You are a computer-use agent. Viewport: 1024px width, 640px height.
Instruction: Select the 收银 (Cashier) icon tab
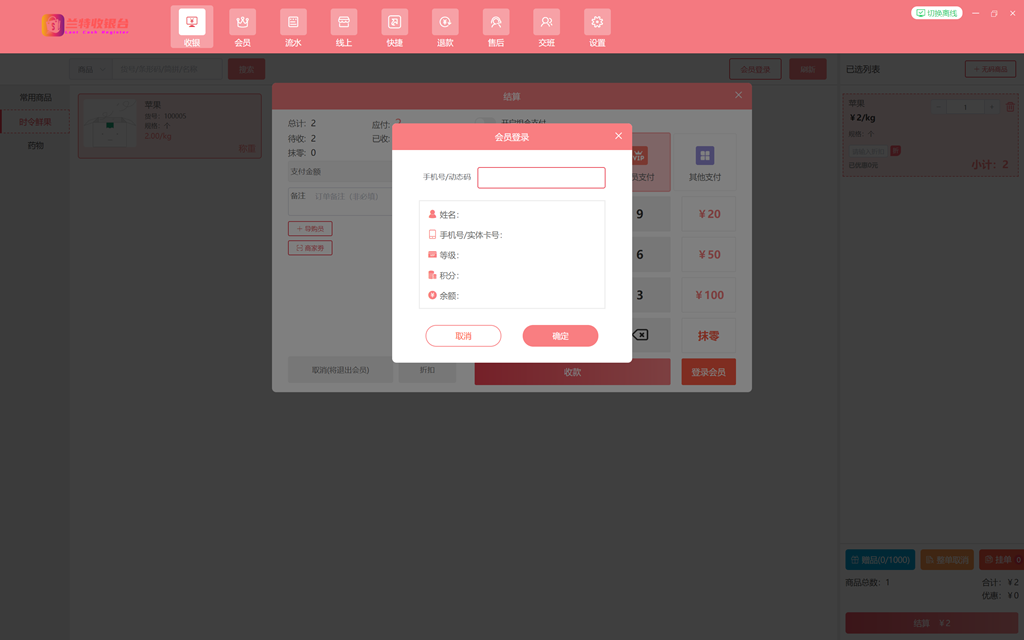click(192, 23)
